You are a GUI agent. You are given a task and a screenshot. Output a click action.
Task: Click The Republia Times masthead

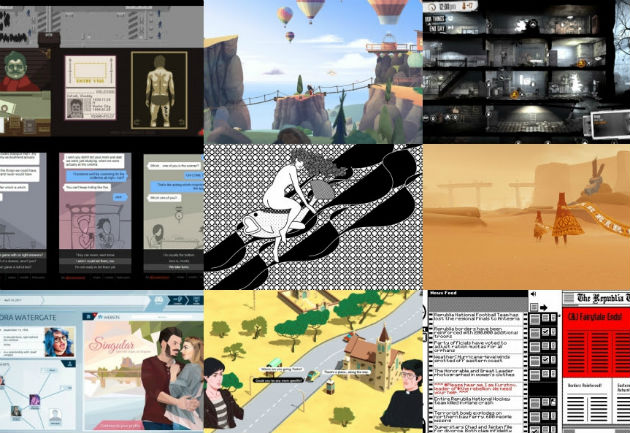(x=603, y=298)
